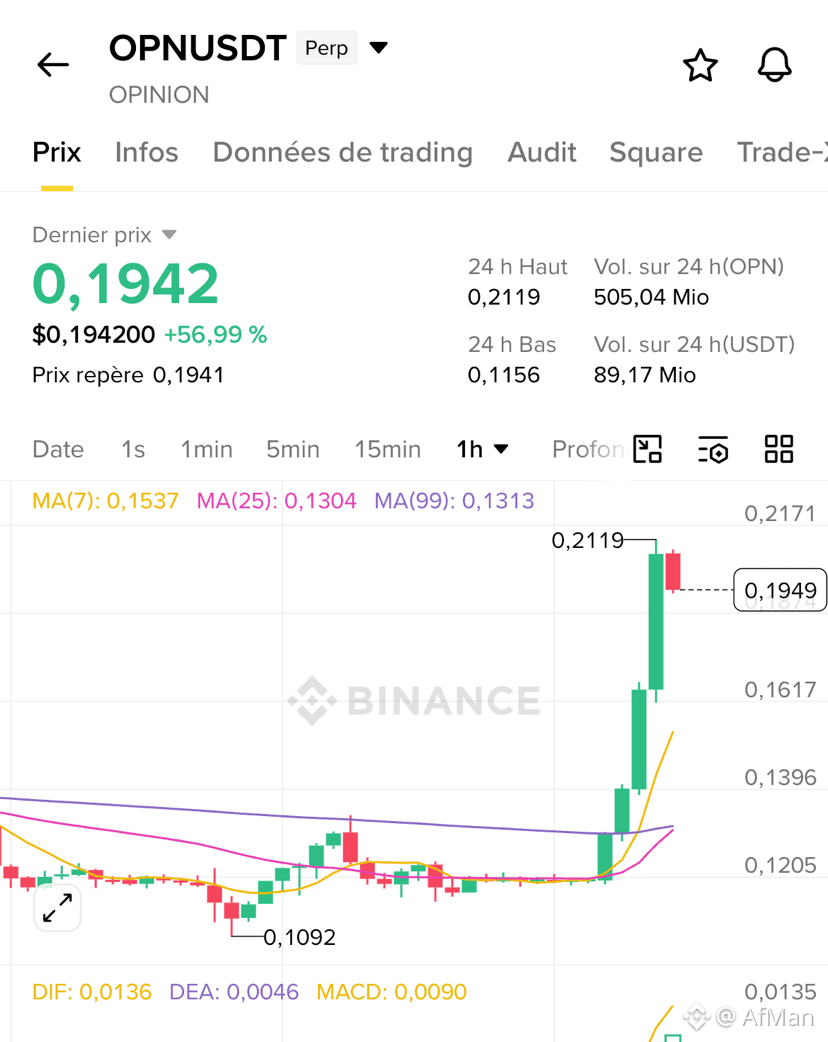Switch to the Audit tab
The height and width of the screenshot is (1042, 828).
(542, 152)
